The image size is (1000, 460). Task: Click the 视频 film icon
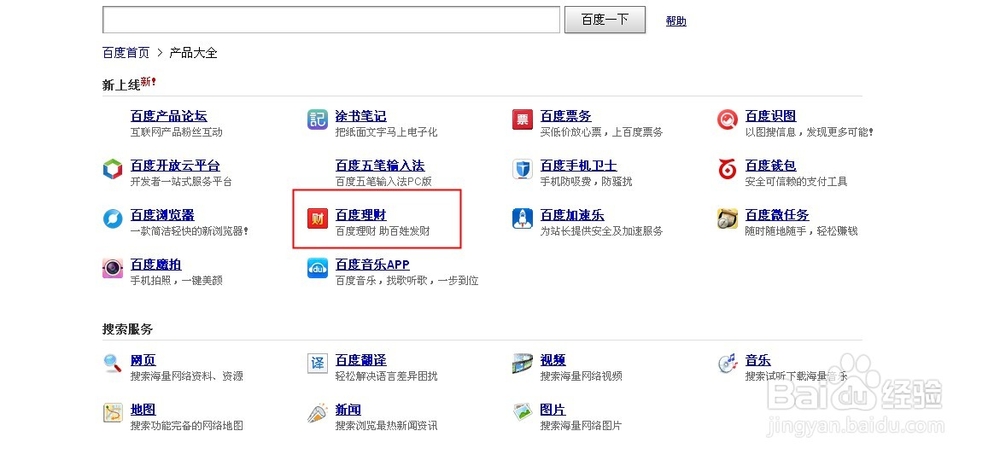pos(522,364)
